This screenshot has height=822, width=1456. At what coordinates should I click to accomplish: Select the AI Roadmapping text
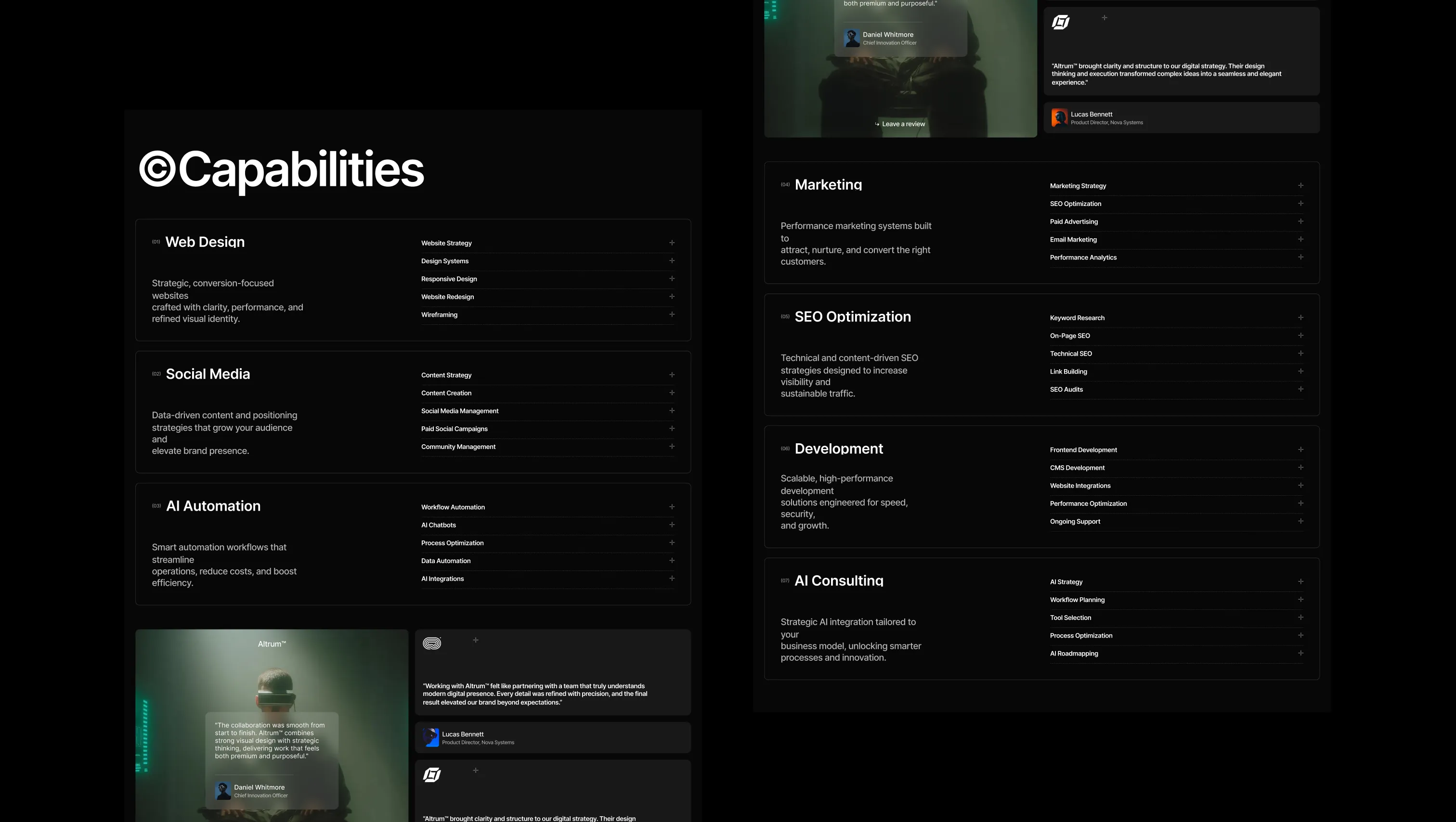[x=1074, y=654]
